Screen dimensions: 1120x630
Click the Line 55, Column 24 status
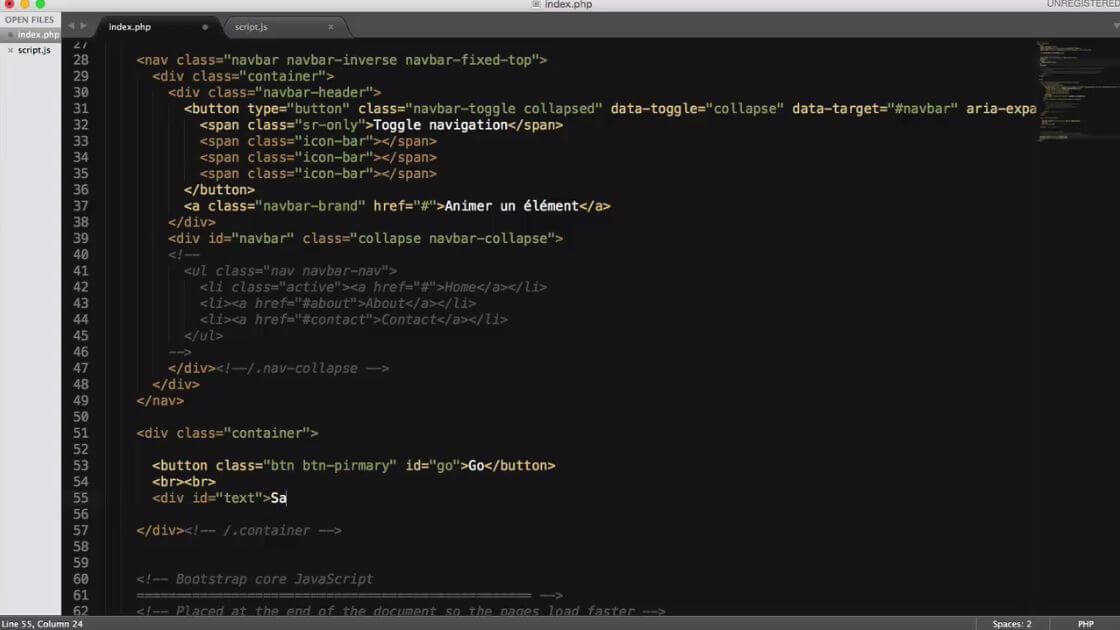42,623
